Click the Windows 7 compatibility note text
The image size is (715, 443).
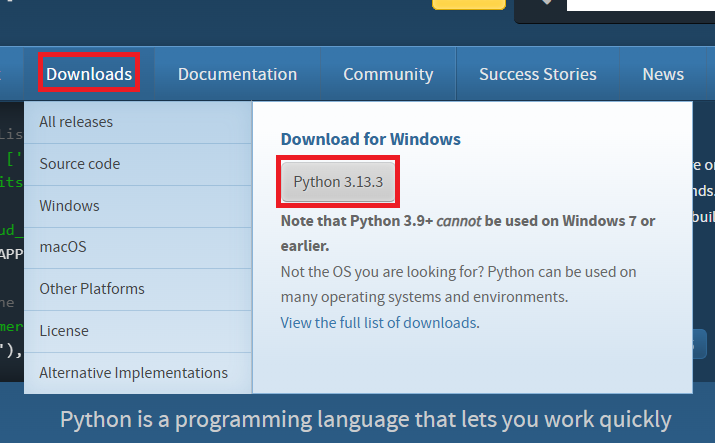coord(468,233)
